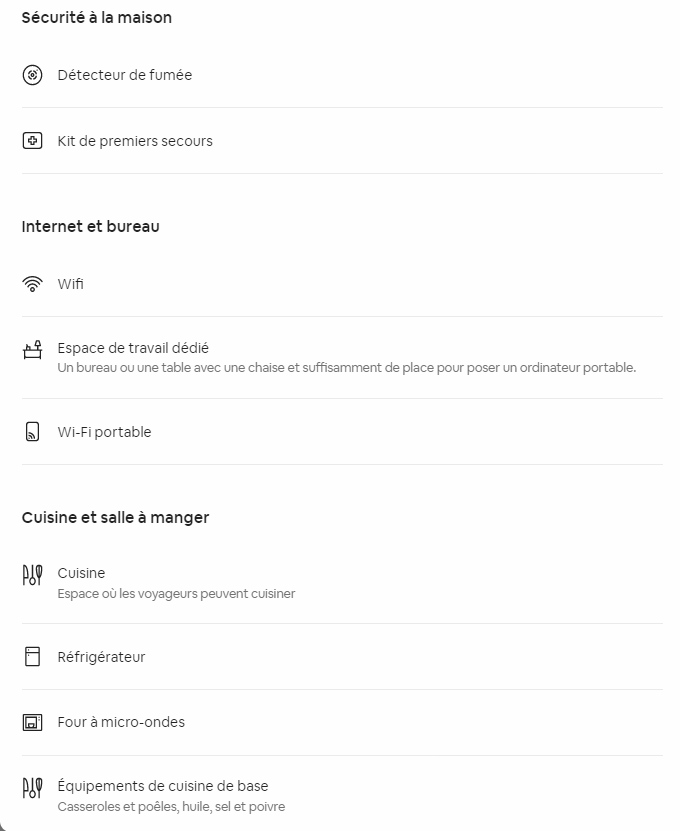Click the Cuisine et salle à manger heading

tap(115, 517)
